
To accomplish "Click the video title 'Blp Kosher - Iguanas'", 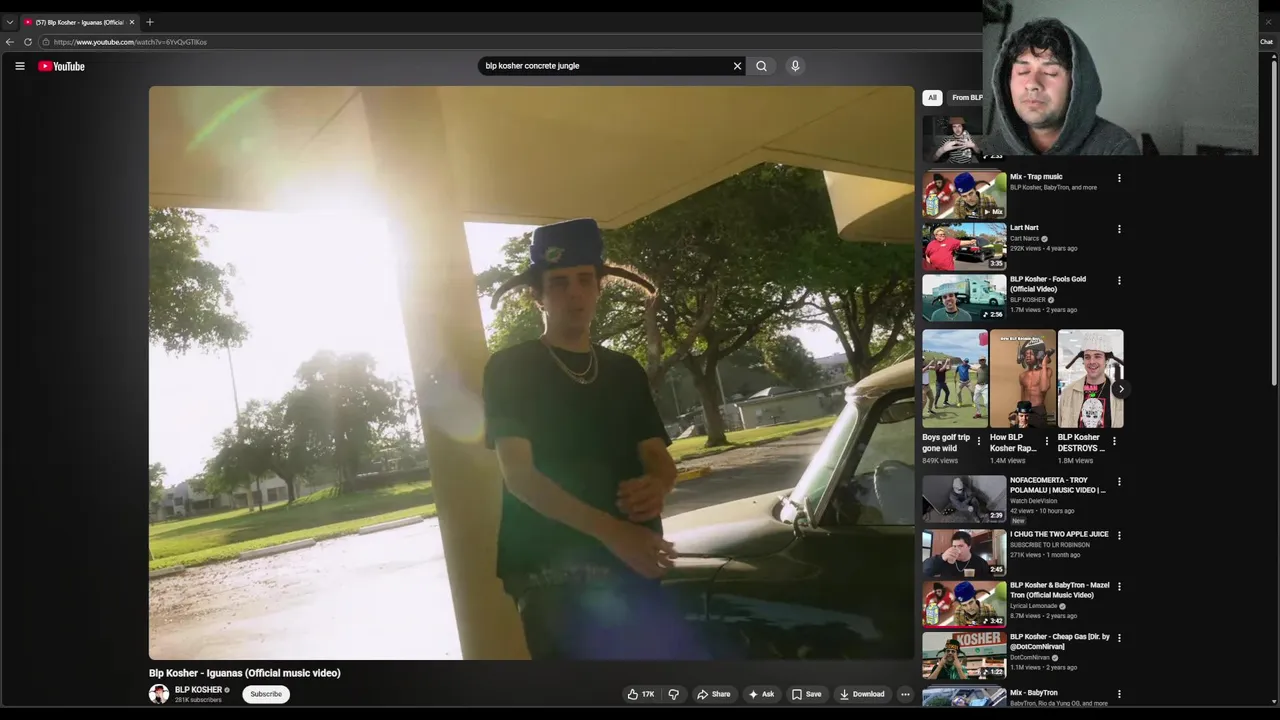I will [245, 673].
